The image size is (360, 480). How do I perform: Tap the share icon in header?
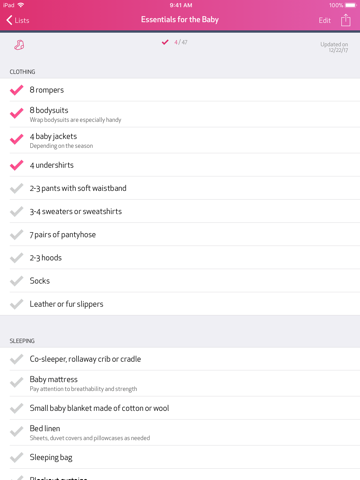(x=346, y=20)
